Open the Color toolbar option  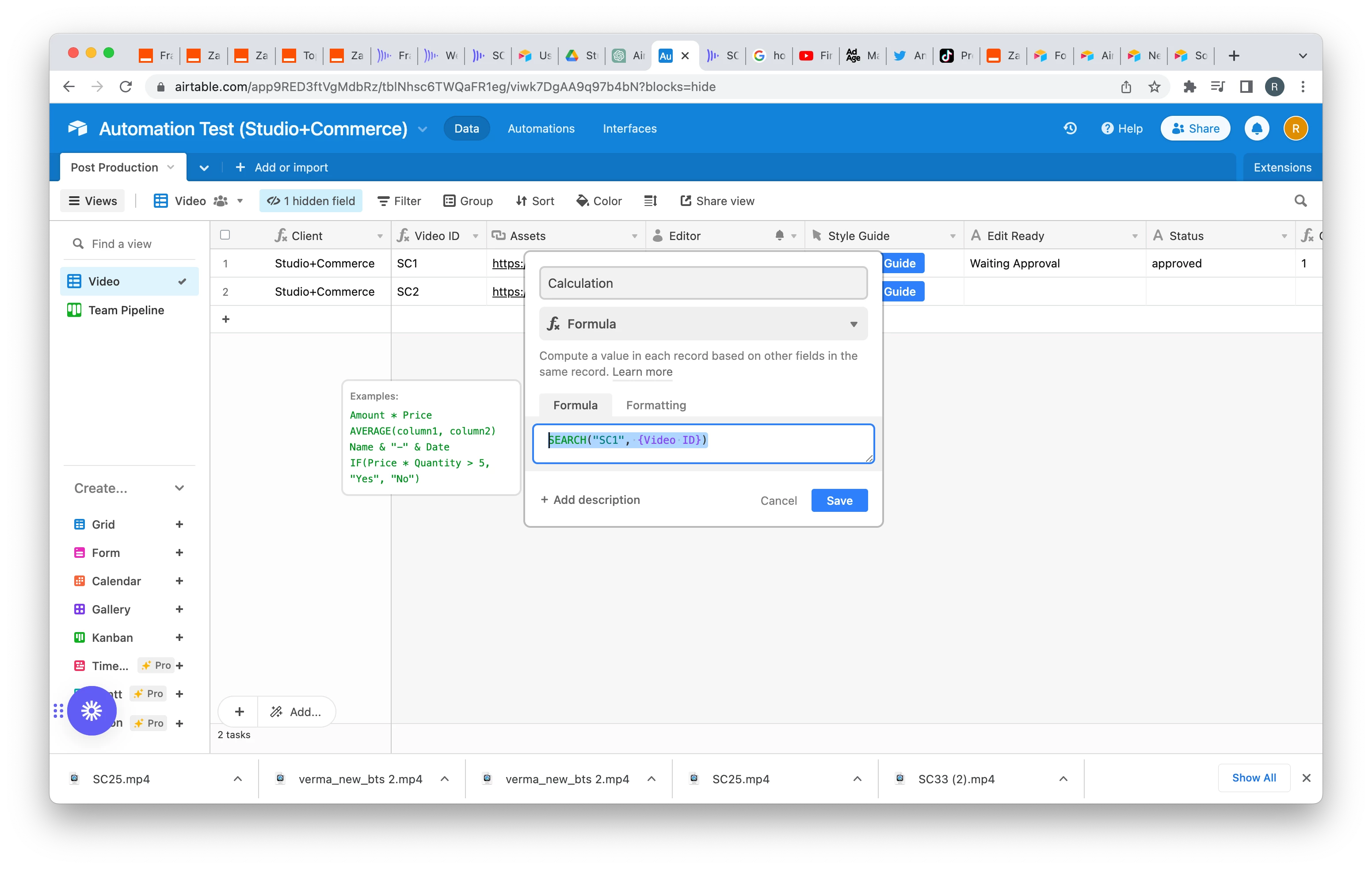pos(599,201)
